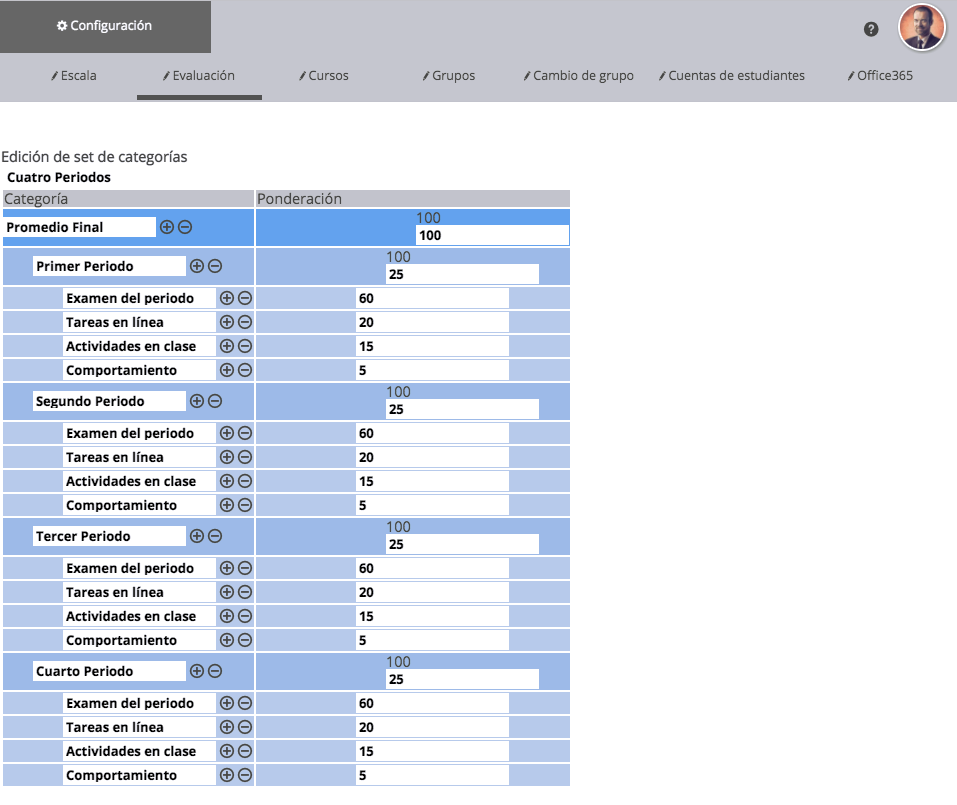Open Cuentas de estudiantes tab
The height and width of the screenshot is (805, 957).
coord(732,75)
